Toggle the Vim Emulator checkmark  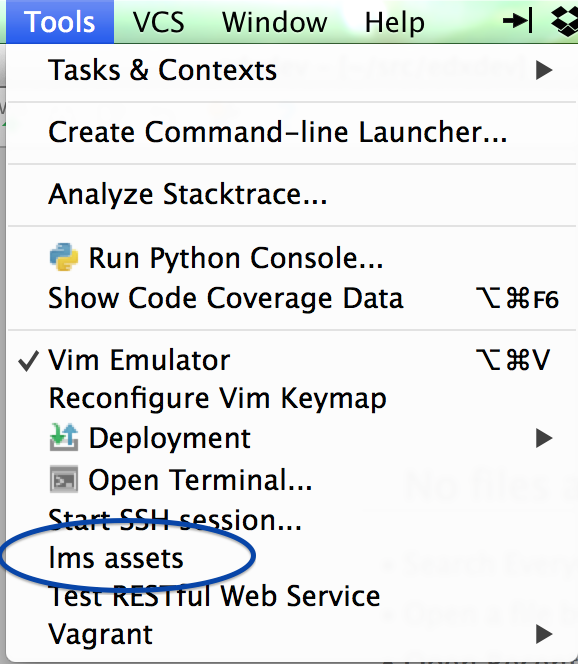coord(28,361)
